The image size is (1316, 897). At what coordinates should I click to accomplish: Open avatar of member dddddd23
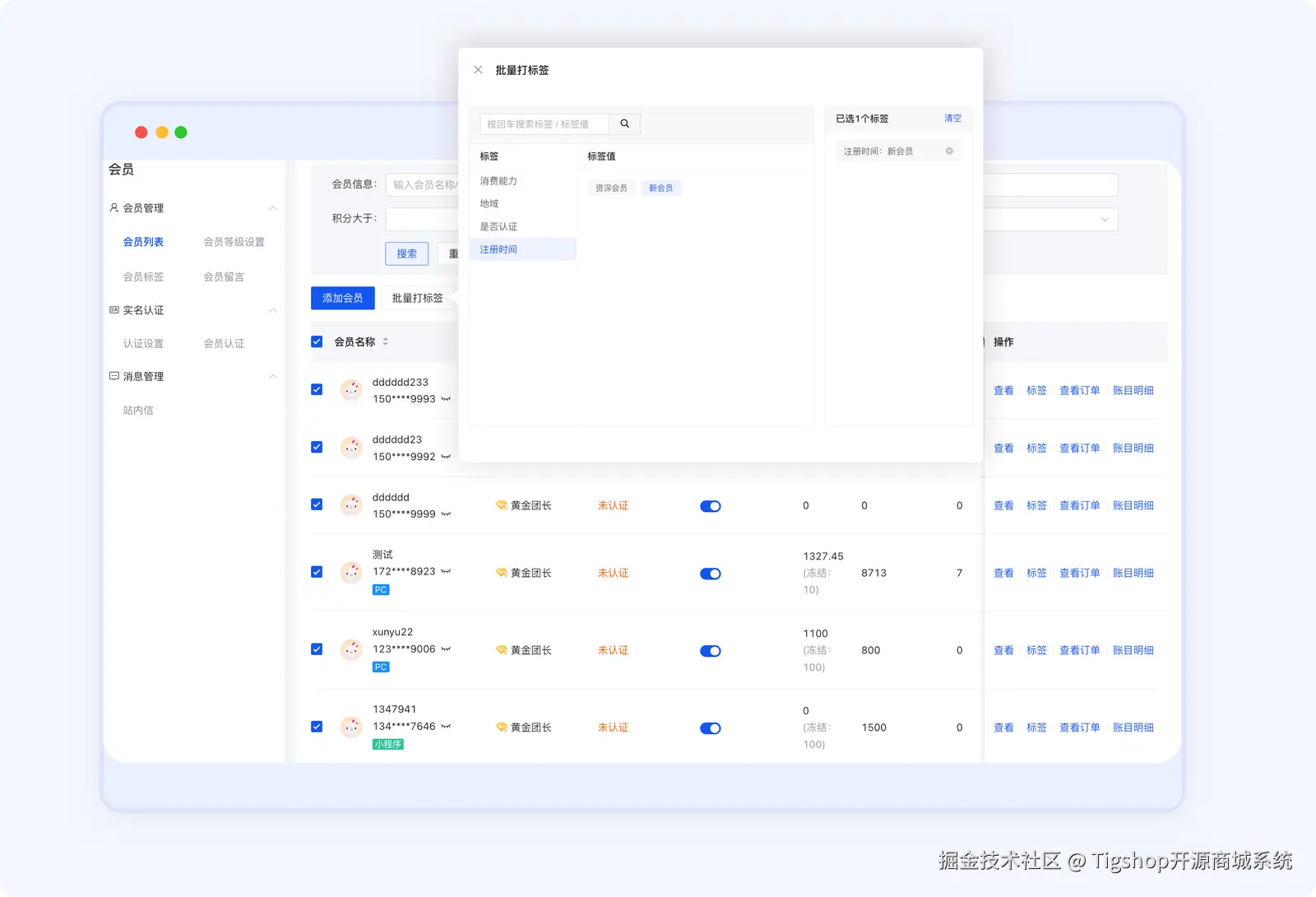coord(352,448)
